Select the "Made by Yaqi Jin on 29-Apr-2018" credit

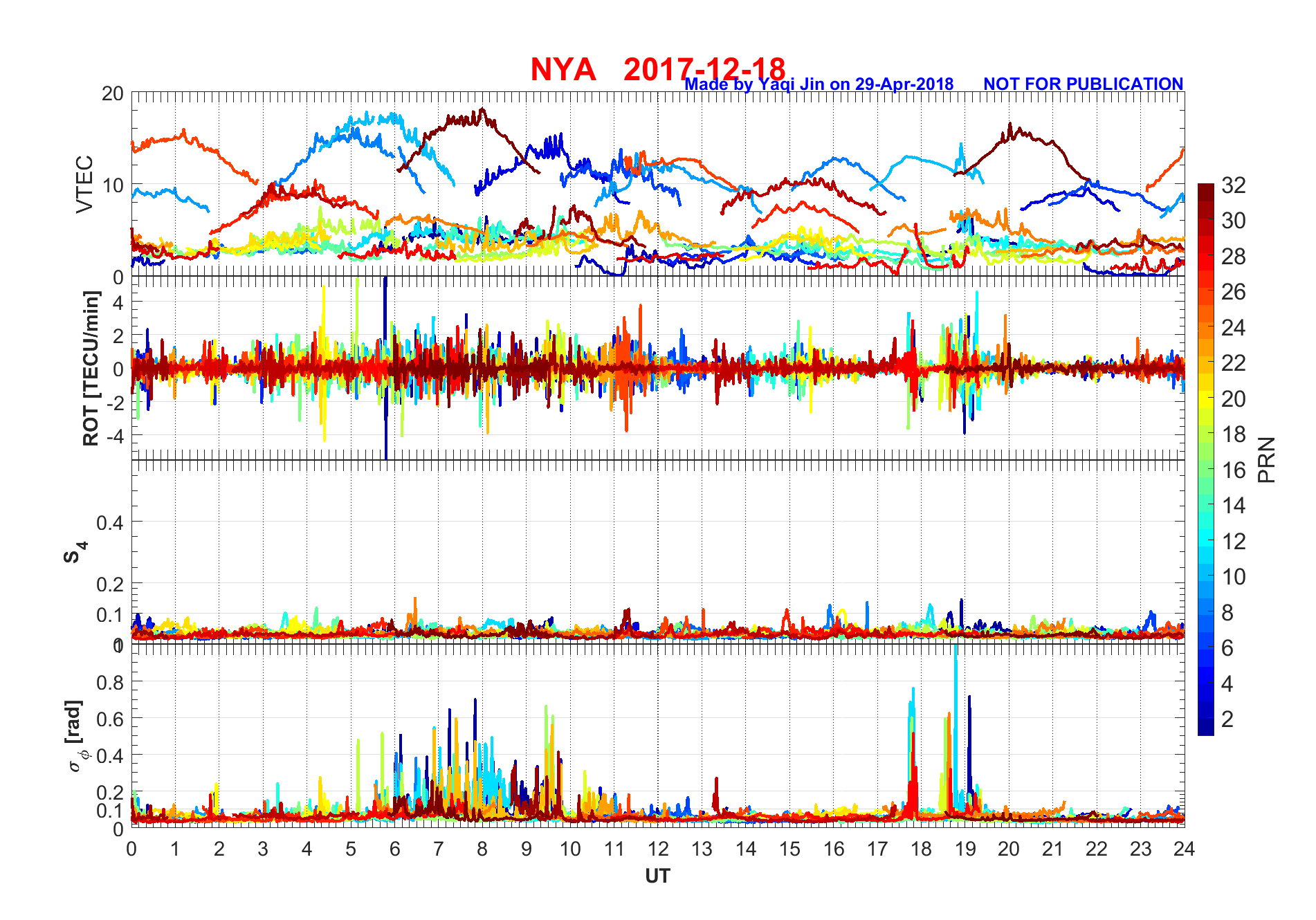[x=819, y=84]
